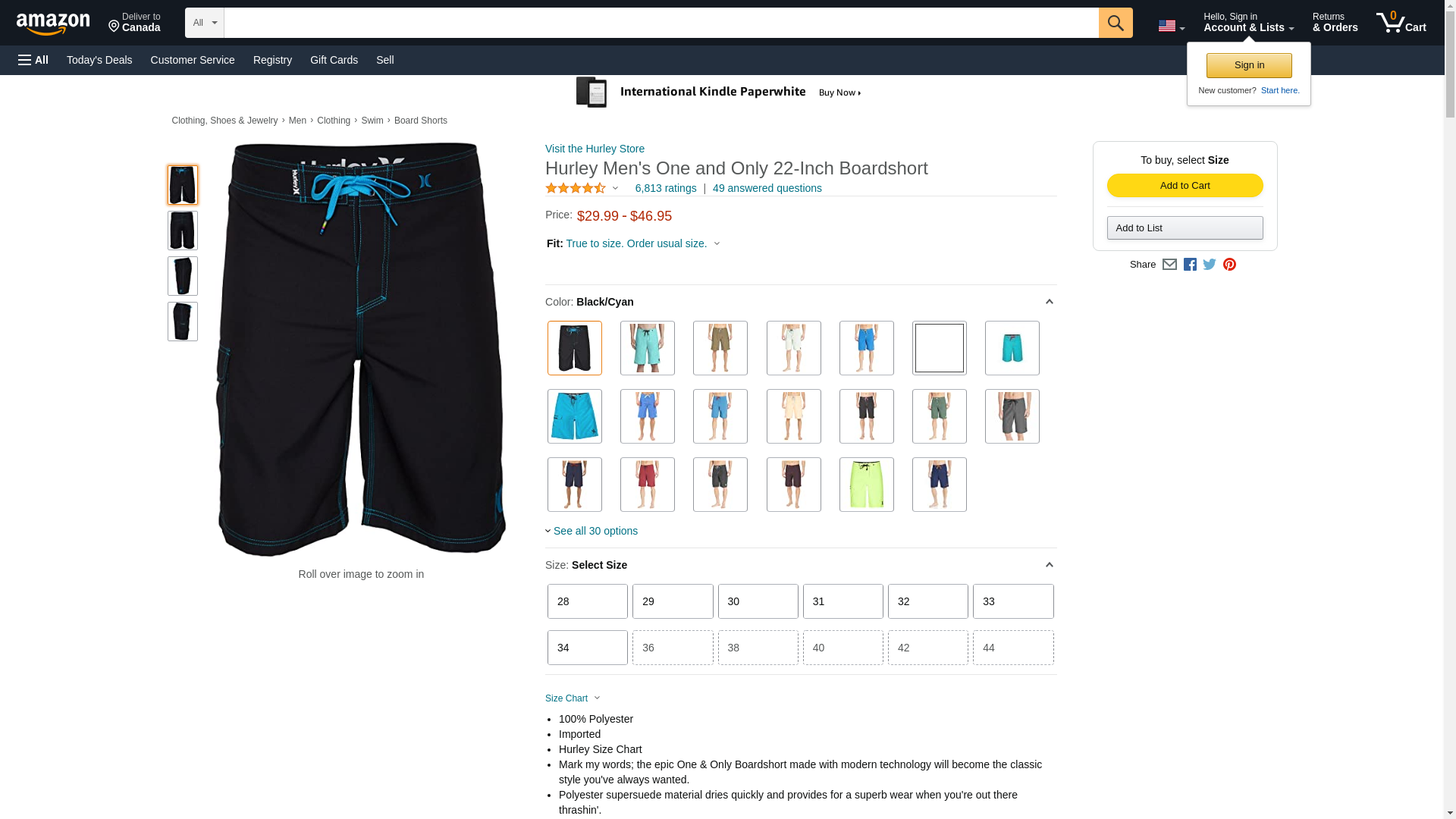
Task: Click the search magnifier button
Action: pyautogui.click(x=1115, y=23)
